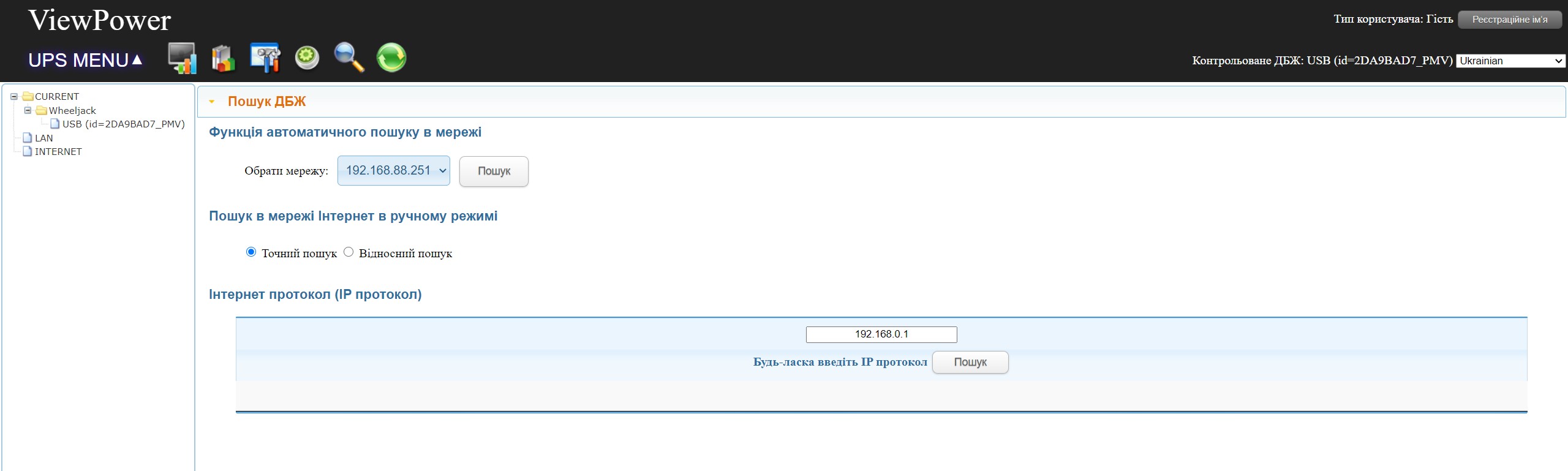The height and width of the screenshot is (471, 1568).
Task: Click the green gear button icon
Action: [307, 58]
